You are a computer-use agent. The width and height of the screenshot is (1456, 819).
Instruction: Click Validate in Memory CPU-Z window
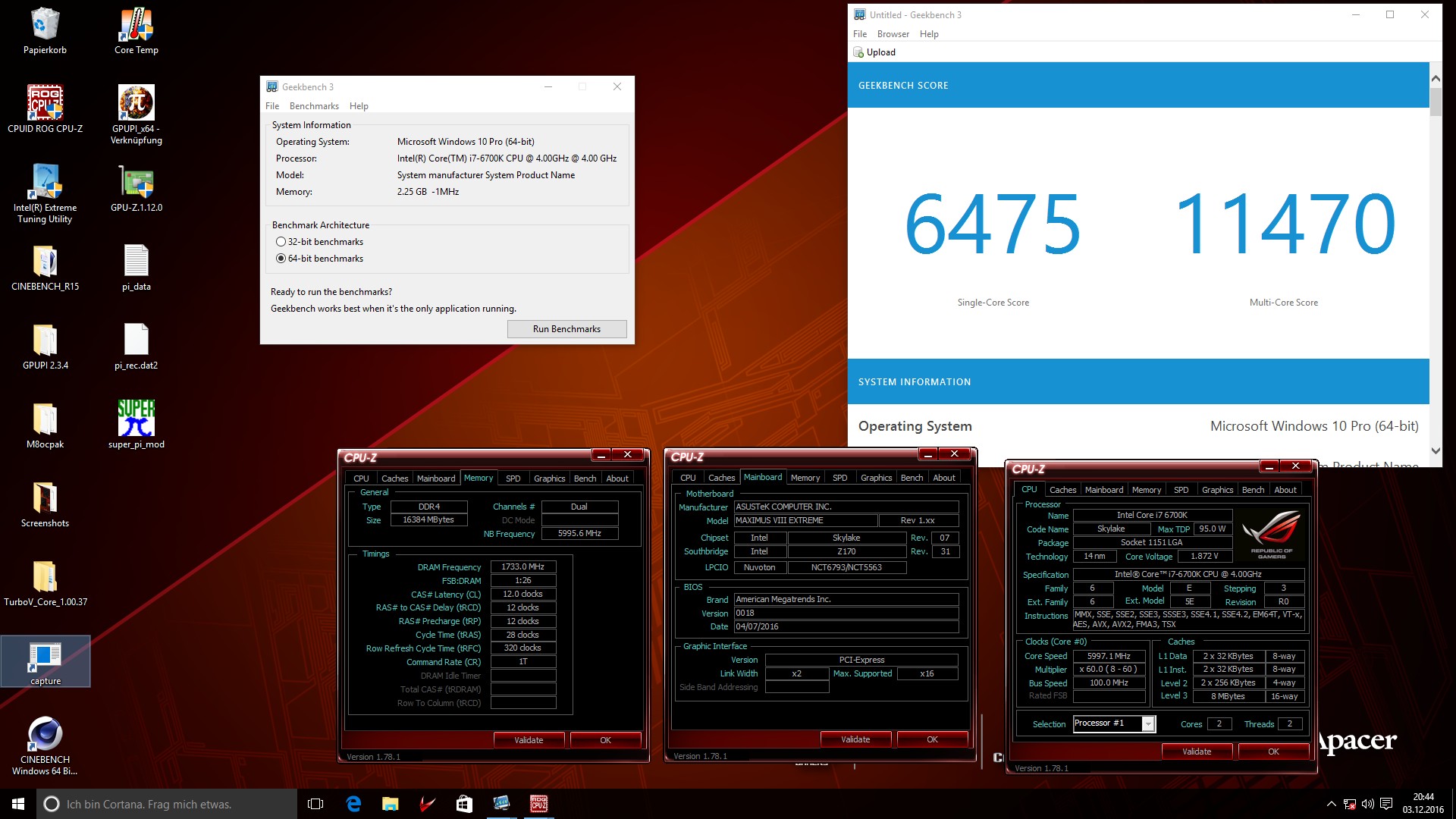529,740
